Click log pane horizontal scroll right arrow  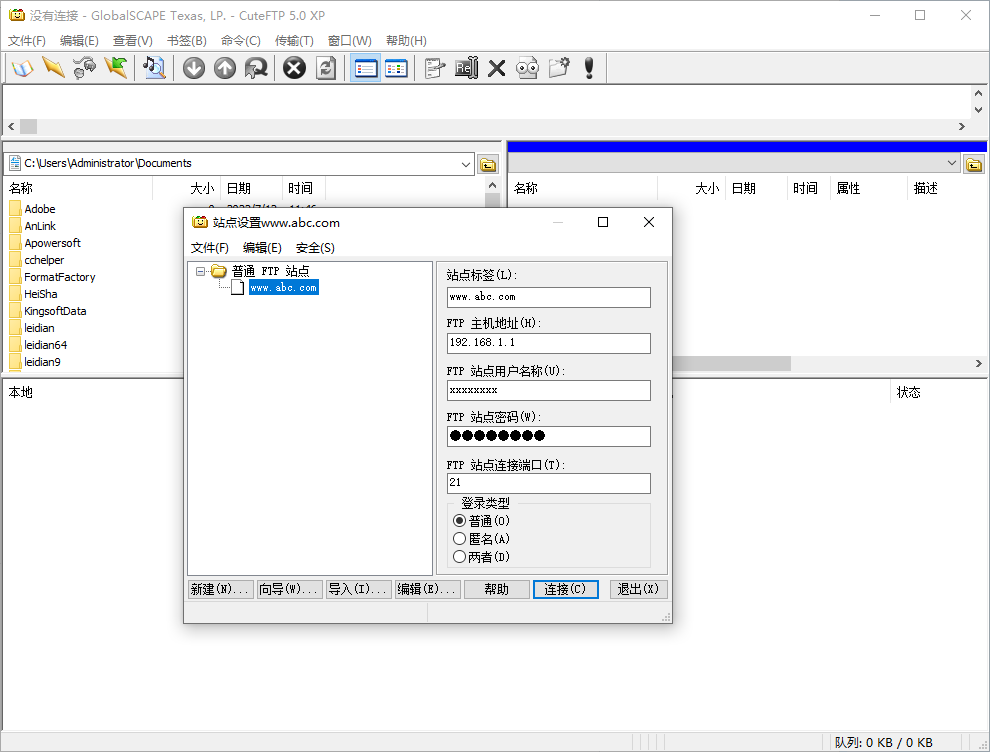tap(962, 126)
